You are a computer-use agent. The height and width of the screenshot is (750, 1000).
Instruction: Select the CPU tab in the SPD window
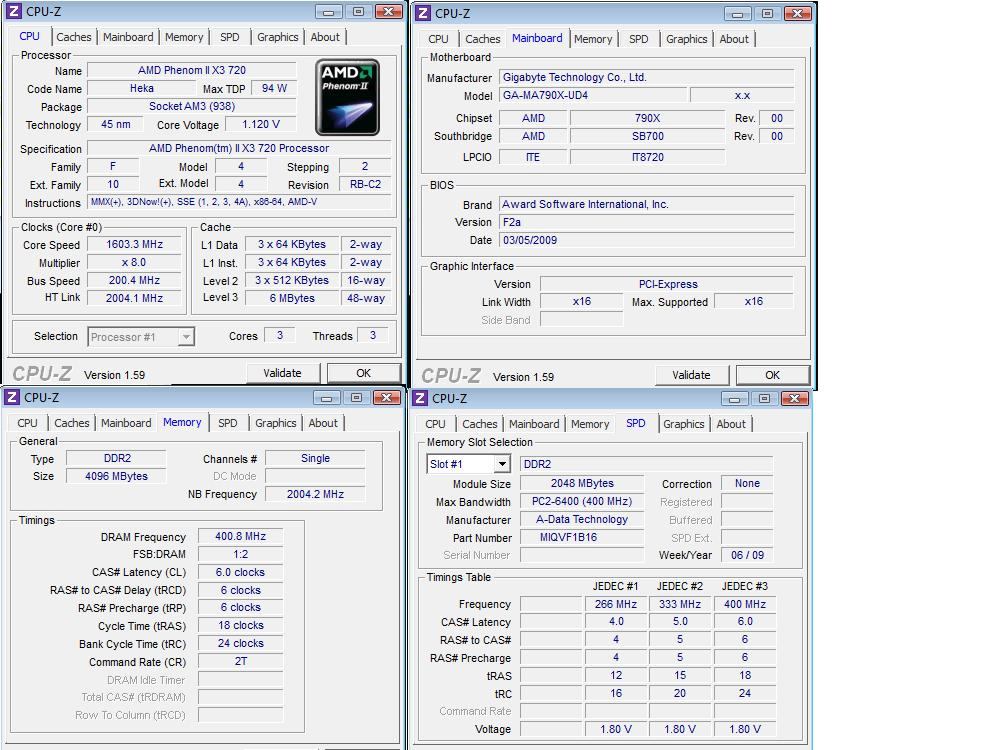(x=436, y=424)
